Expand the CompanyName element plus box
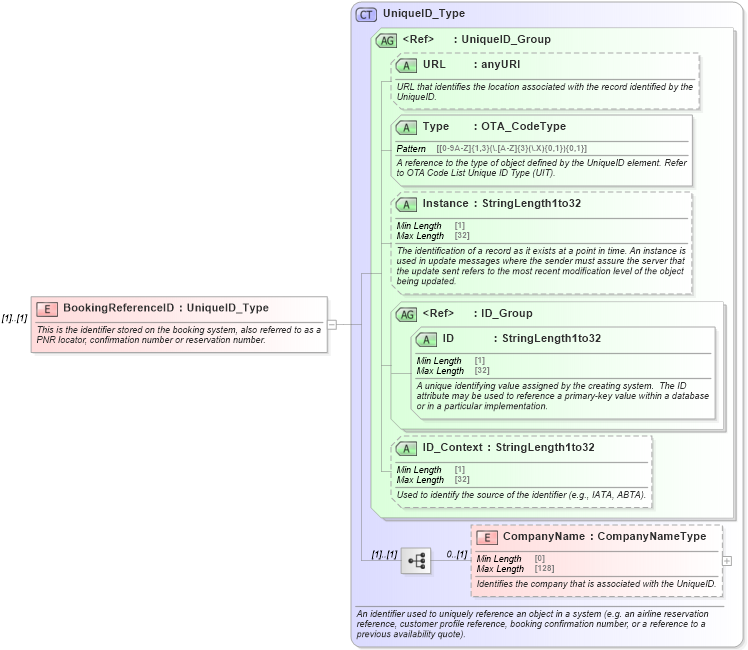 tap(727, 561)
